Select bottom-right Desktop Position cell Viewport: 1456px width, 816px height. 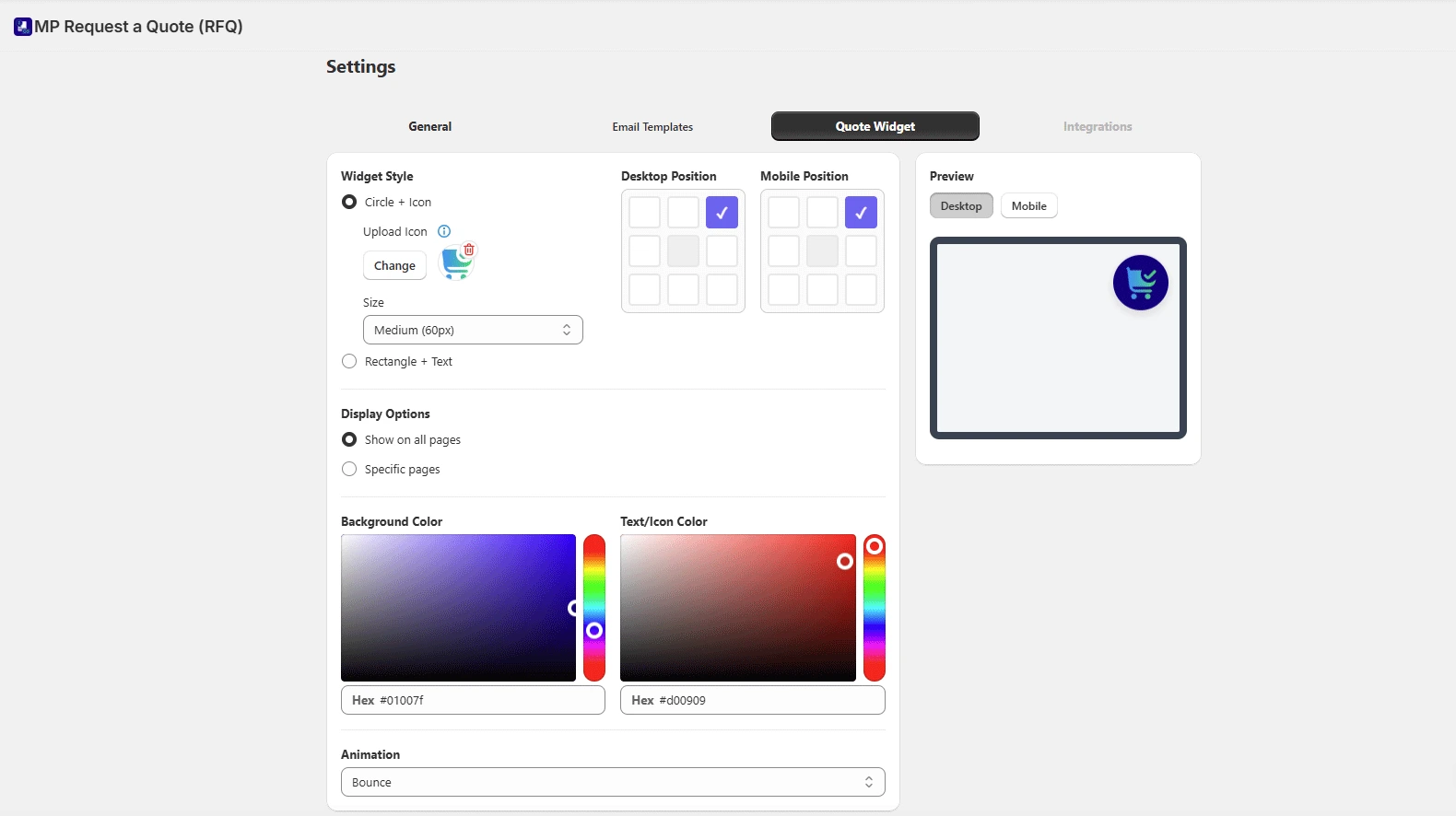tap(722, 289)
